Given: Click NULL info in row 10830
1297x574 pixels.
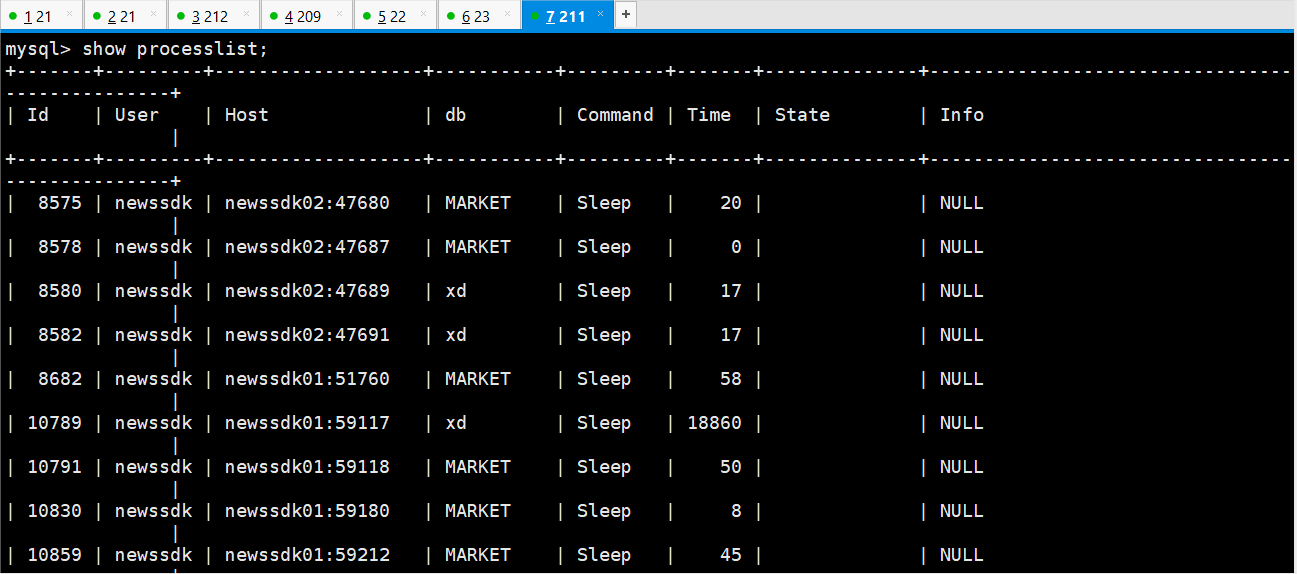Looking at the screenshot, I should 962,511.
